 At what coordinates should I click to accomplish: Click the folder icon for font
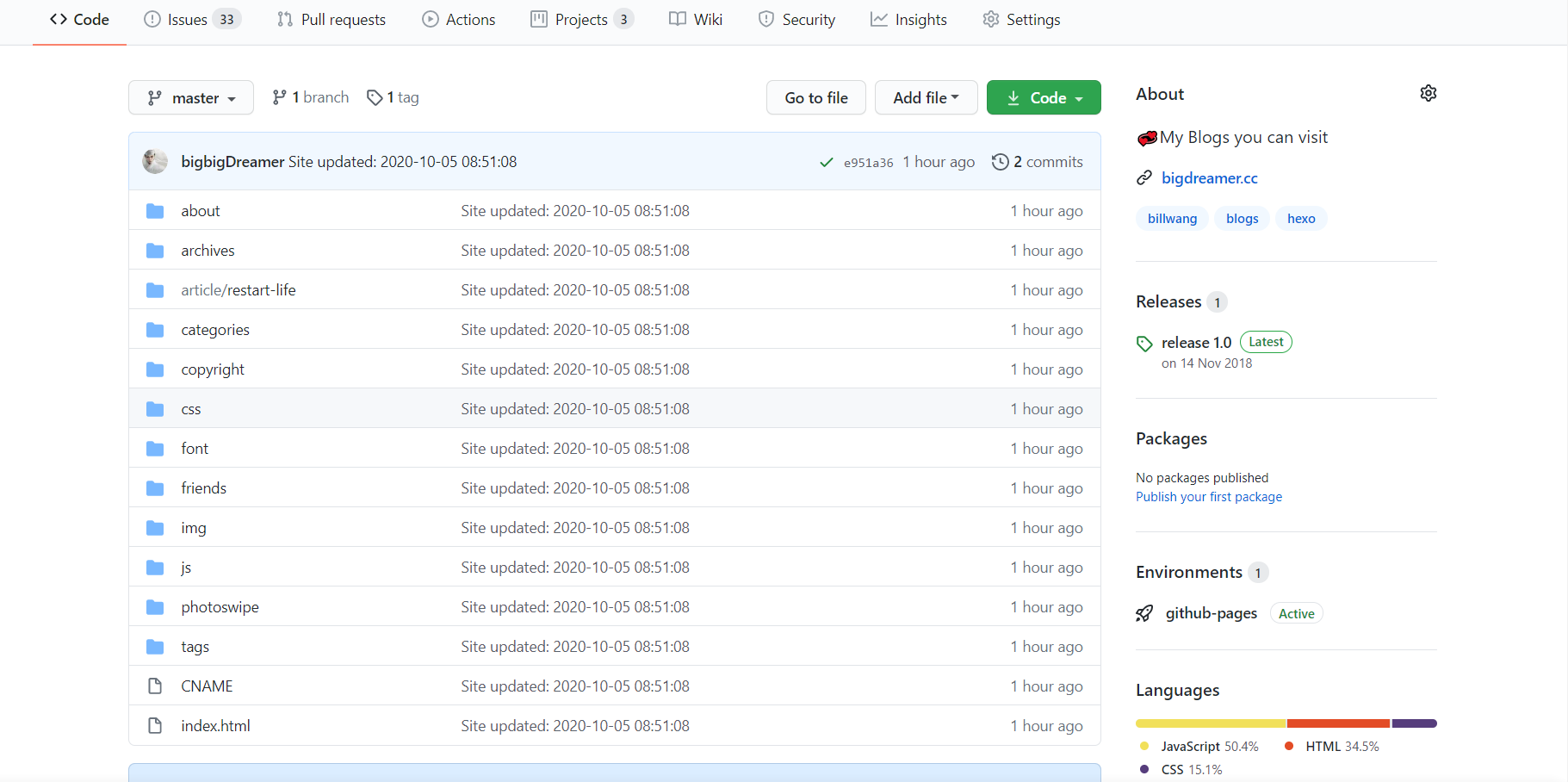(155, 449)
